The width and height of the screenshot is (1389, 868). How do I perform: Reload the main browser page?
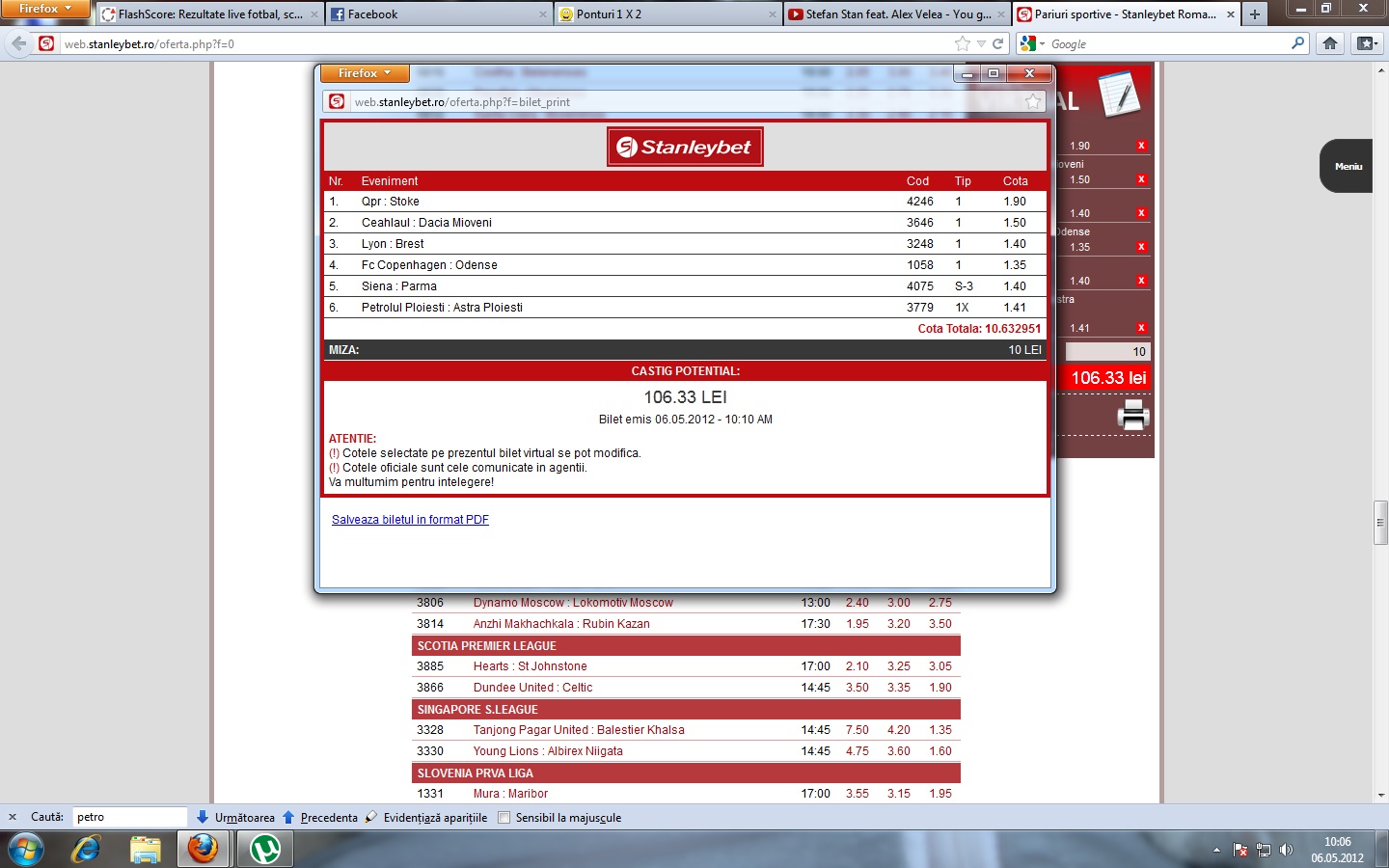coord(998,43)
